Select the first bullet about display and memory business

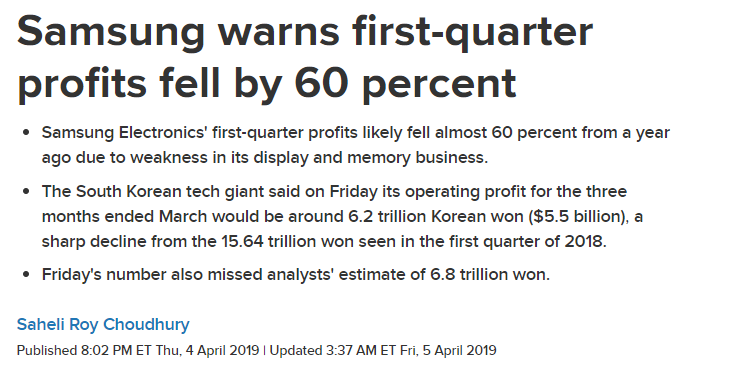pos(355,145)
